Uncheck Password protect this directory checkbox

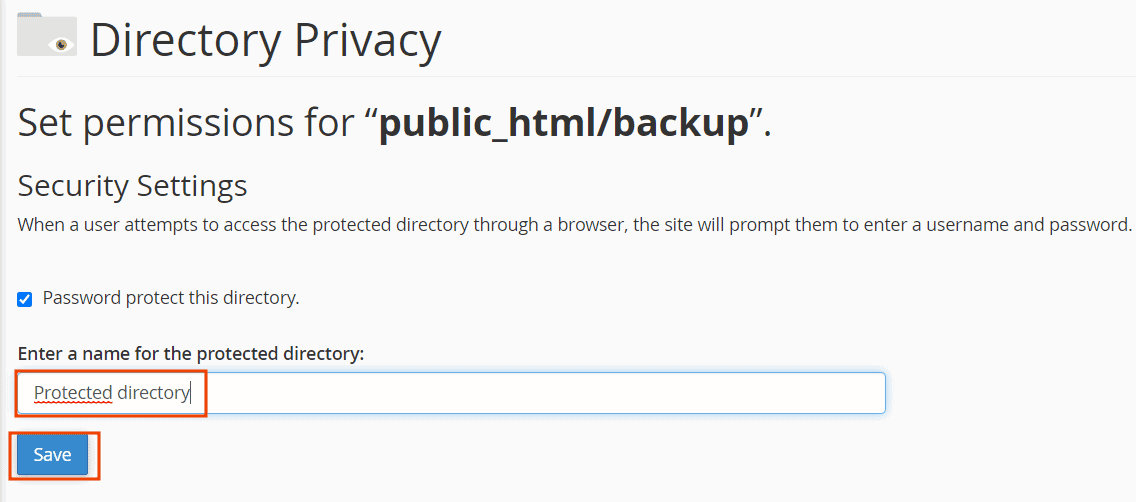(x=25, y=299)
